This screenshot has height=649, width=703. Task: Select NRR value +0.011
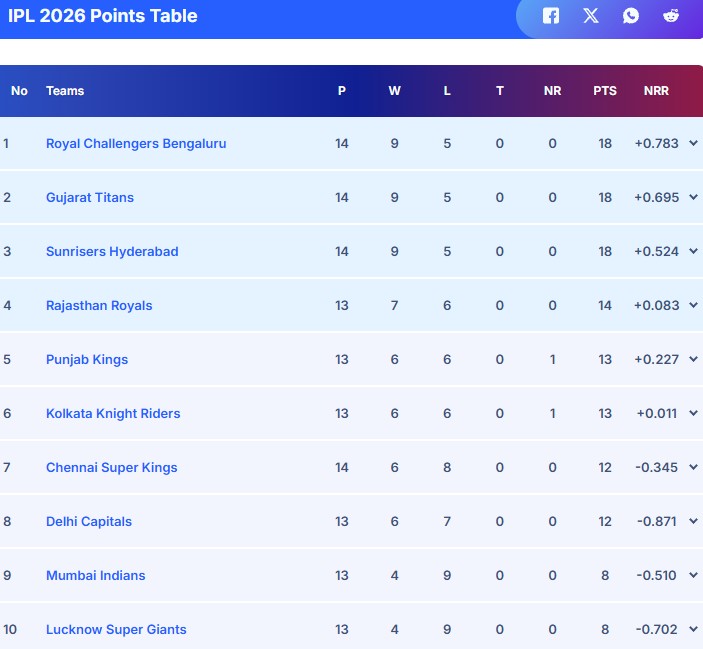click(x=657, y=413)
